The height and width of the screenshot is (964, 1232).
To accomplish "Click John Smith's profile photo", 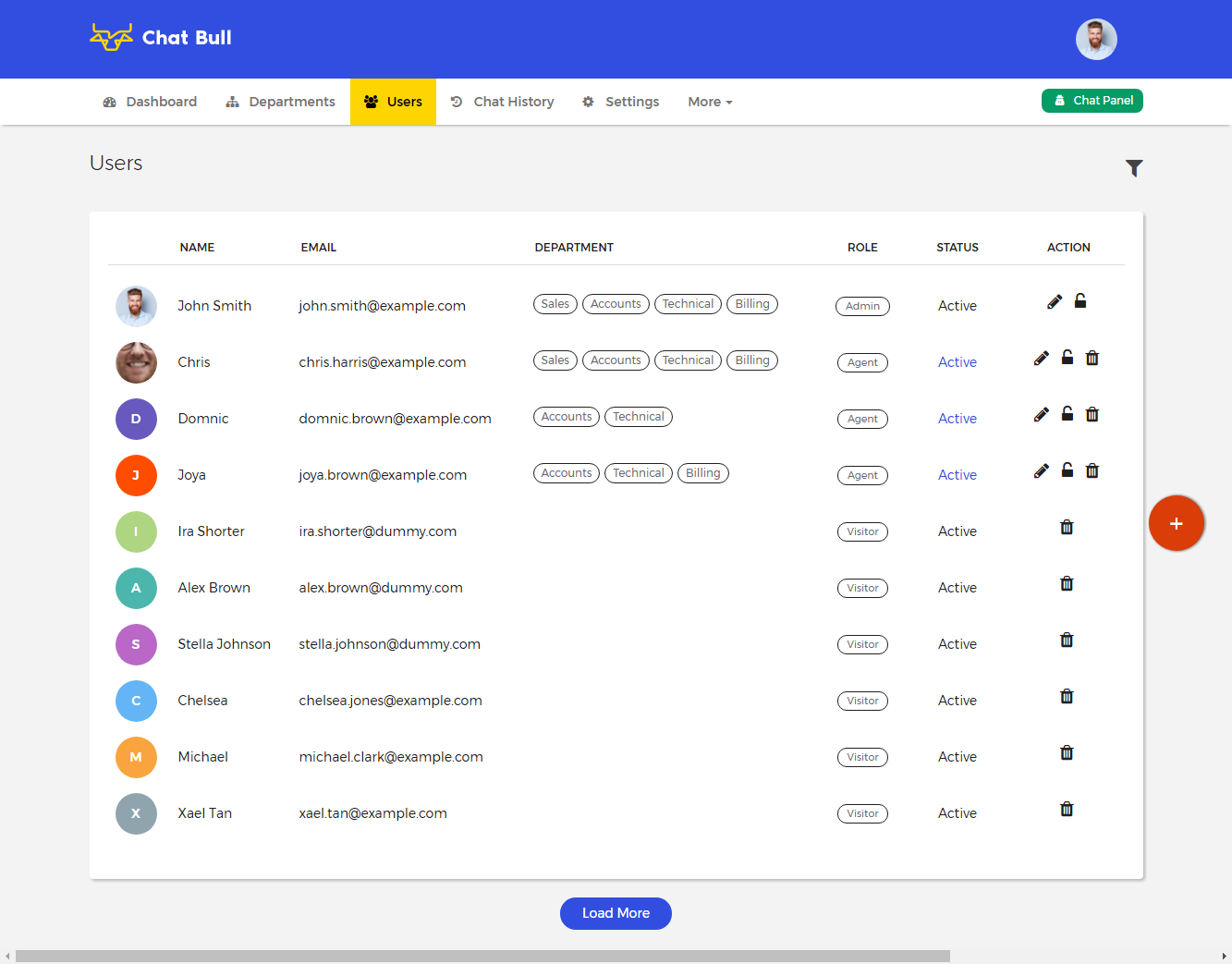I will (x=136, y=306).
